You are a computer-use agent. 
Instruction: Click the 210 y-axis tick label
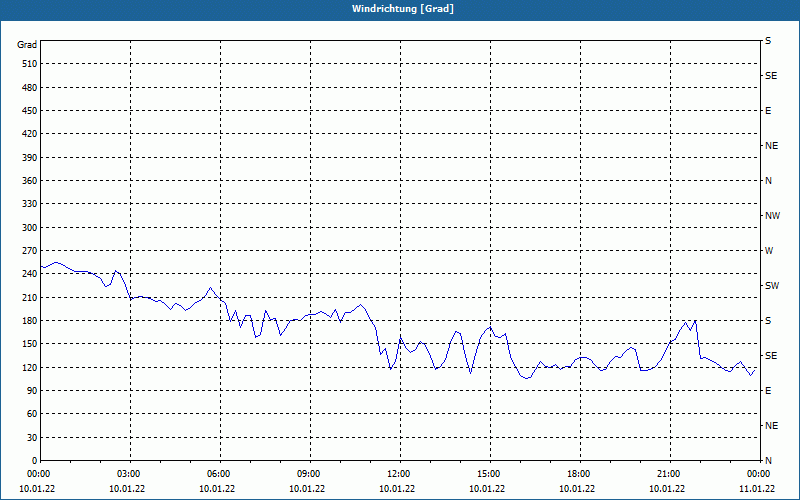click(x=30, y=297)
